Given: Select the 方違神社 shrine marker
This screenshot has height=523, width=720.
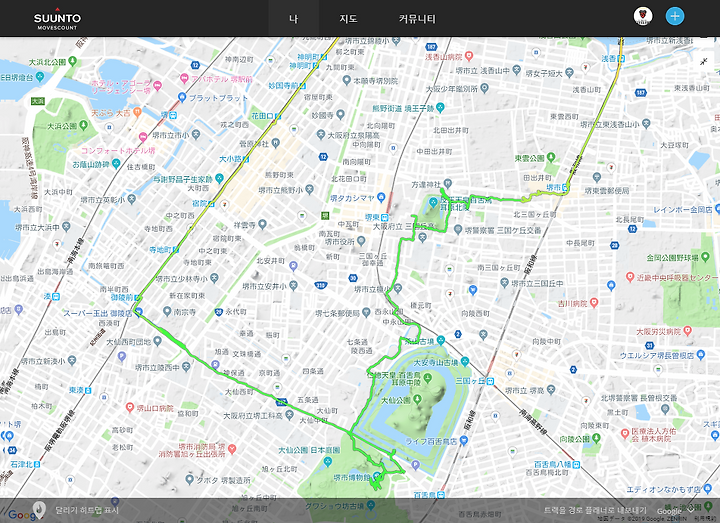Looking at the screenshot, I should tap(447, 184).
